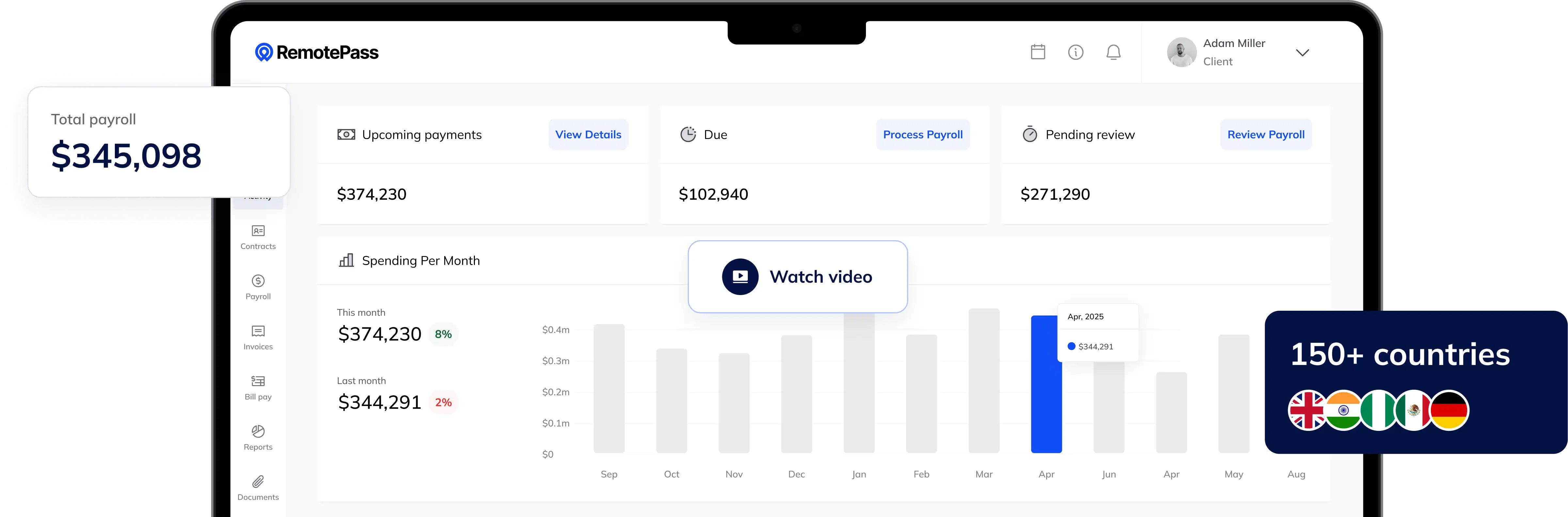Image resolution: width=1568 pixels, height=517 pixels.
Task: Select the Feb bar in chart
Action: tap(921, 393)
